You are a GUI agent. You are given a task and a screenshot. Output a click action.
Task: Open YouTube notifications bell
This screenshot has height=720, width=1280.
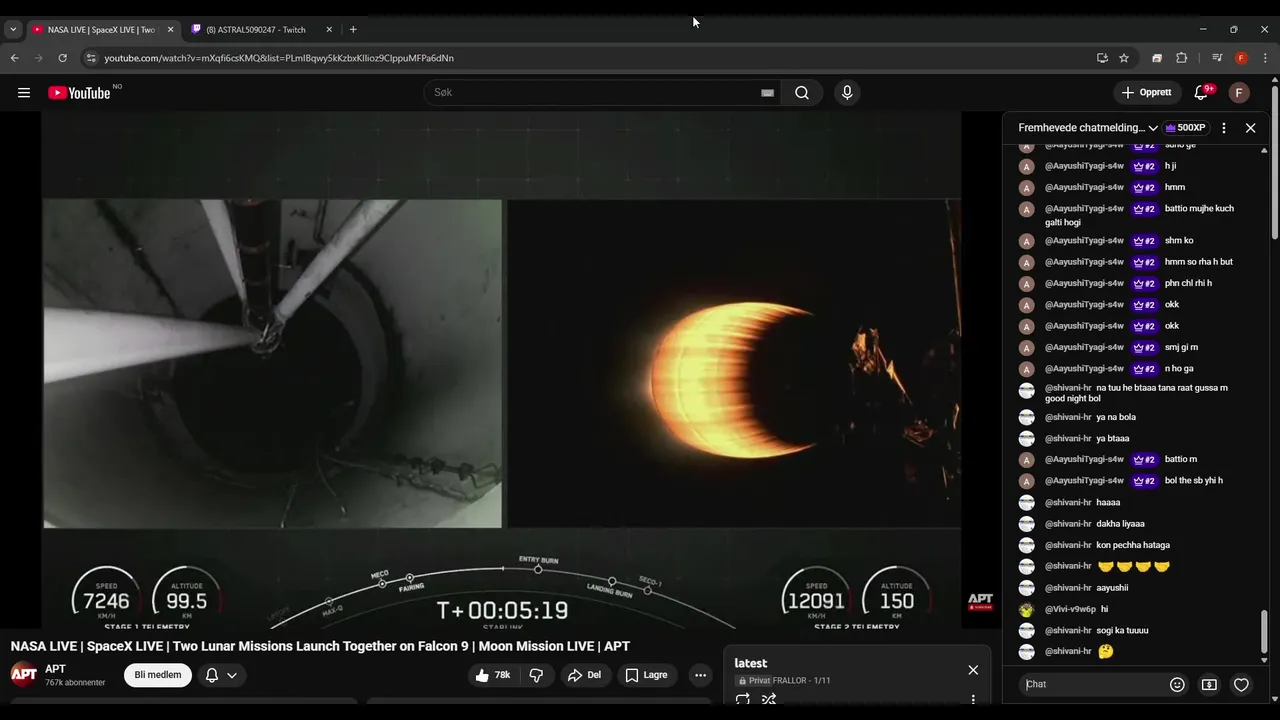[1201, 93]
